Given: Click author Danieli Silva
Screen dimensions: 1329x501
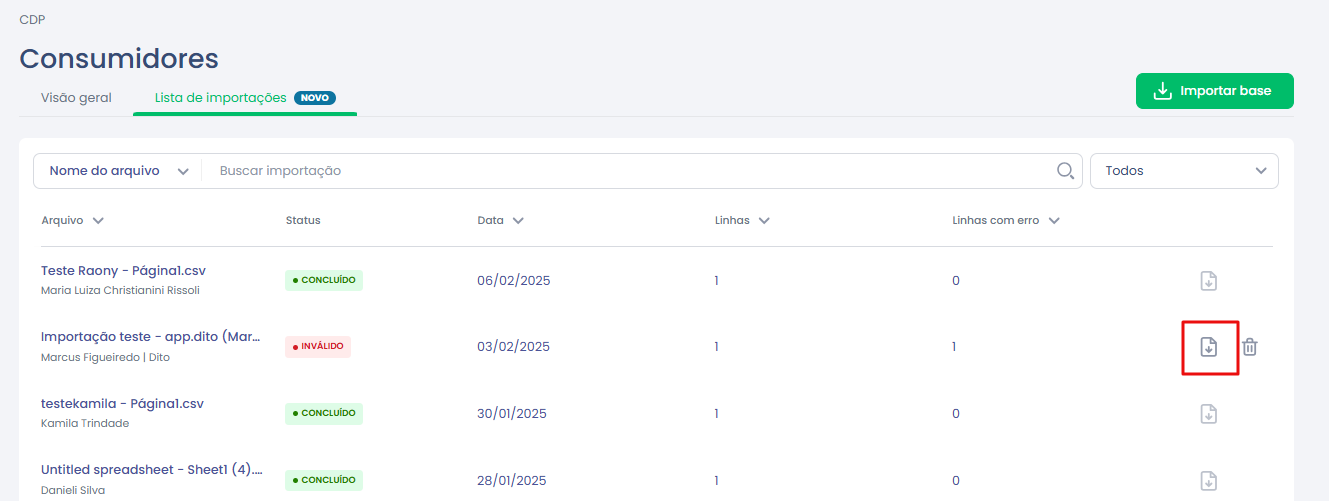Looking at the screenshot, I should (73, 490).
